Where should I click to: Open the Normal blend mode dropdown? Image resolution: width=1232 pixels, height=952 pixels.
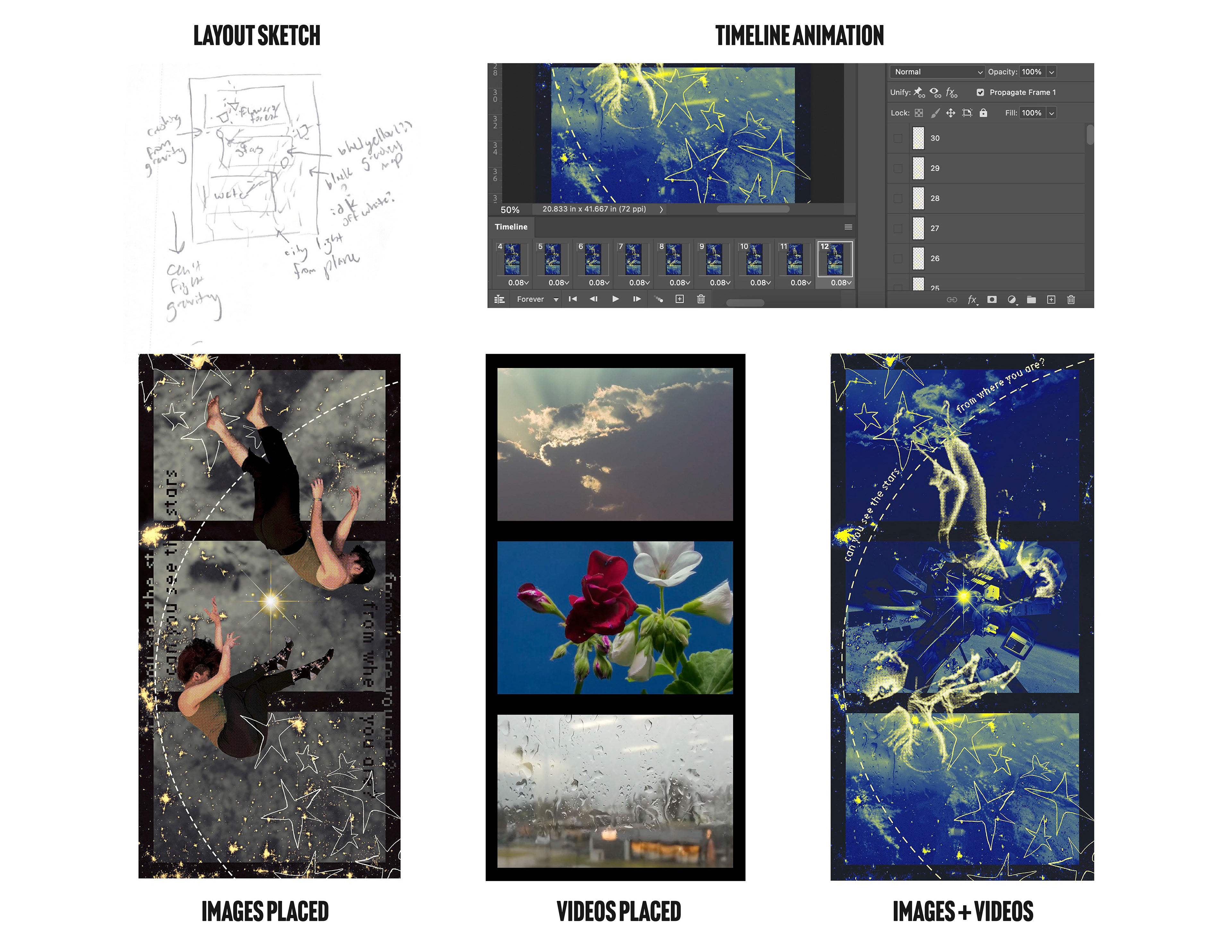pyautogui.click(x=937, y=72)
